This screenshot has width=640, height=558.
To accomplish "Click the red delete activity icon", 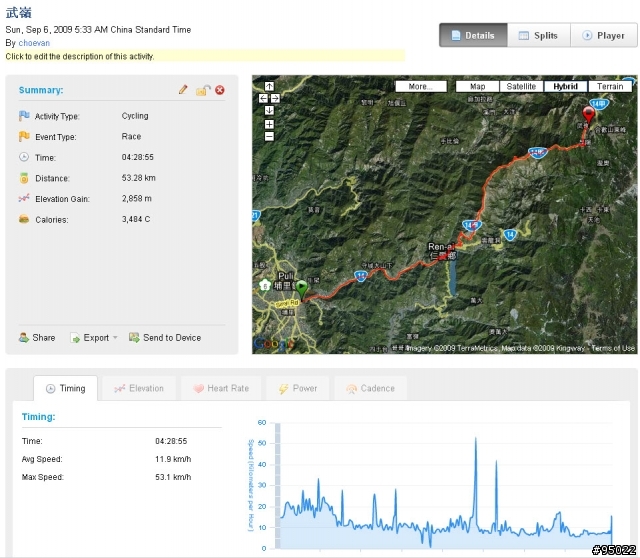I will pos(220,90).
